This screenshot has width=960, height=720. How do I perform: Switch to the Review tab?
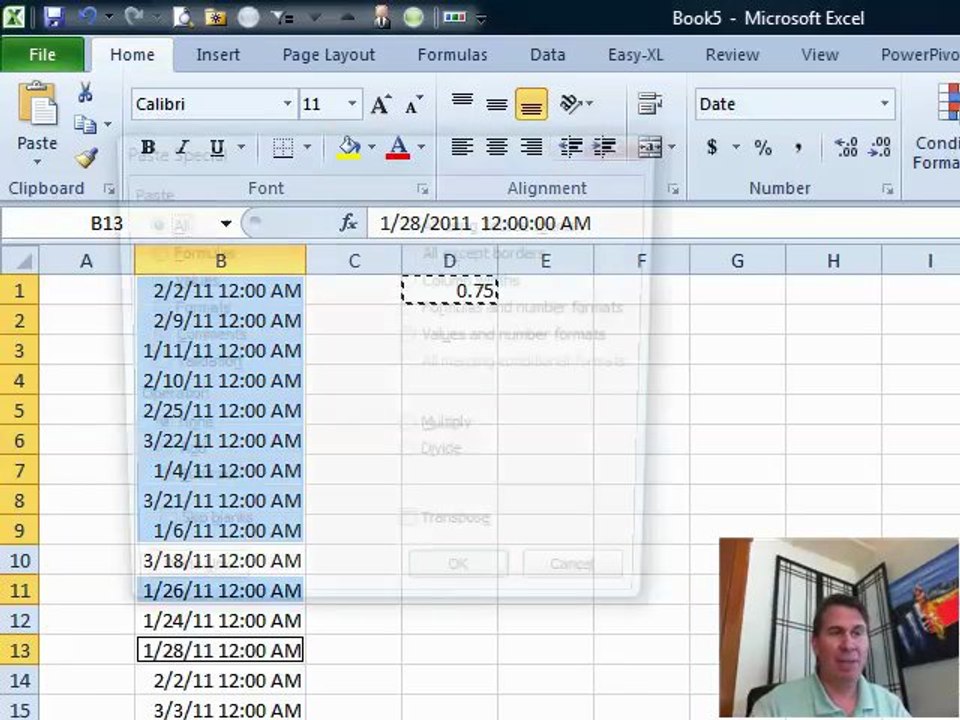[732, 55]
